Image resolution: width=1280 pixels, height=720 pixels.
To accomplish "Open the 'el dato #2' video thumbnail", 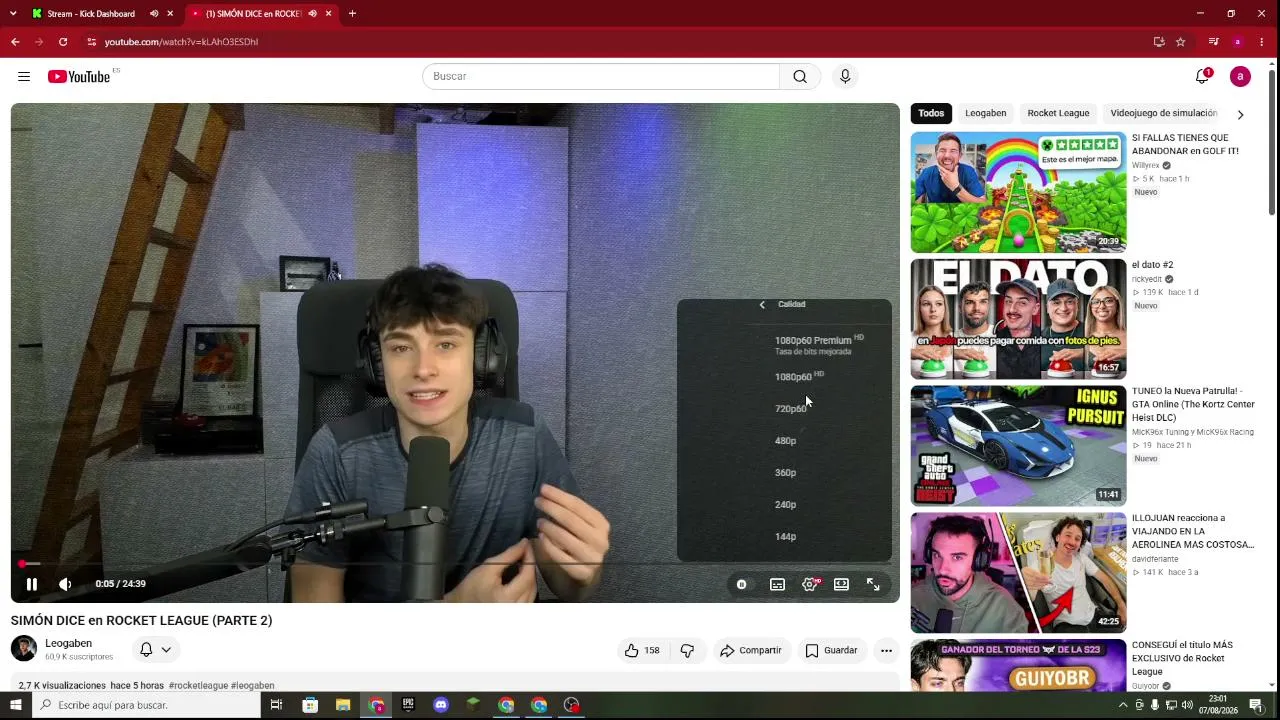I will pos(1018,319).
